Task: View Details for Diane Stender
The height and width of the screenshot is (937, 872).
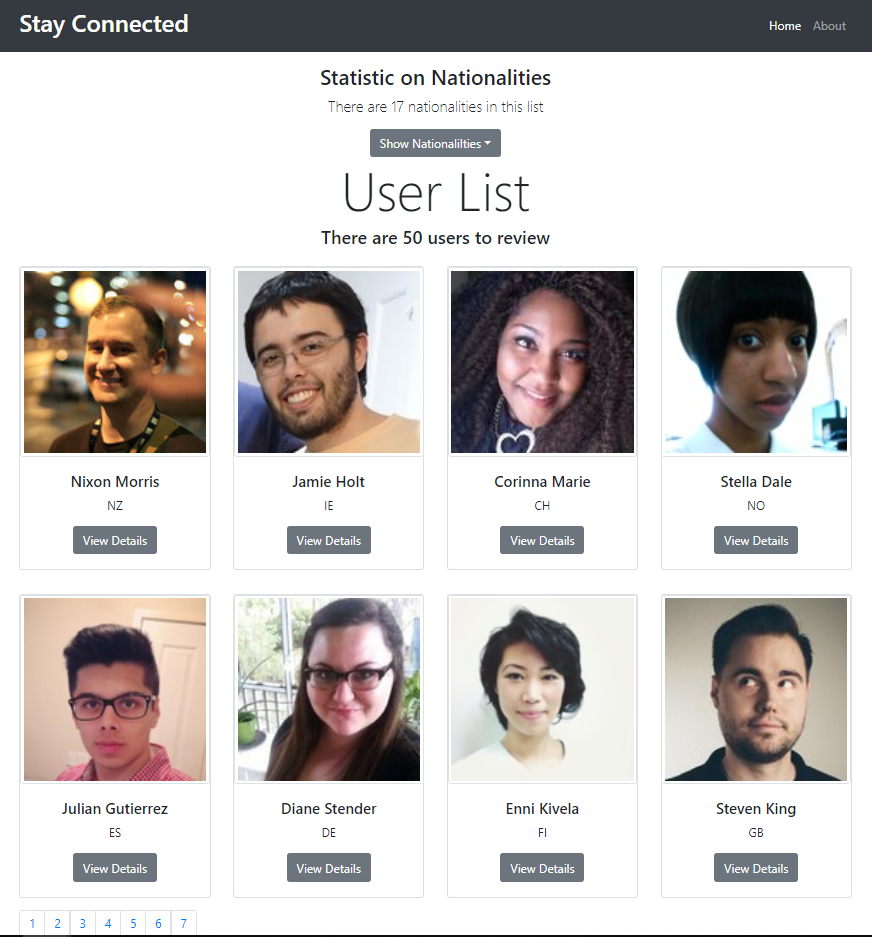Action: pyautogui.click(x=328, y=868)
